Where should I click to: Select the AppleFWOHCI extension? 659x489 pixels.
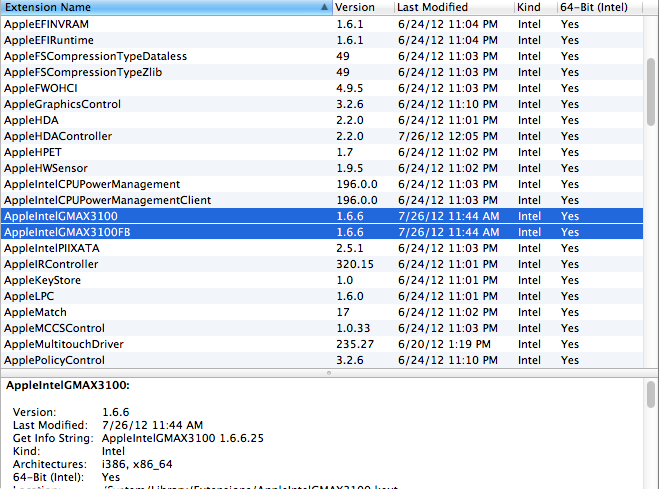tap(322, 88)
